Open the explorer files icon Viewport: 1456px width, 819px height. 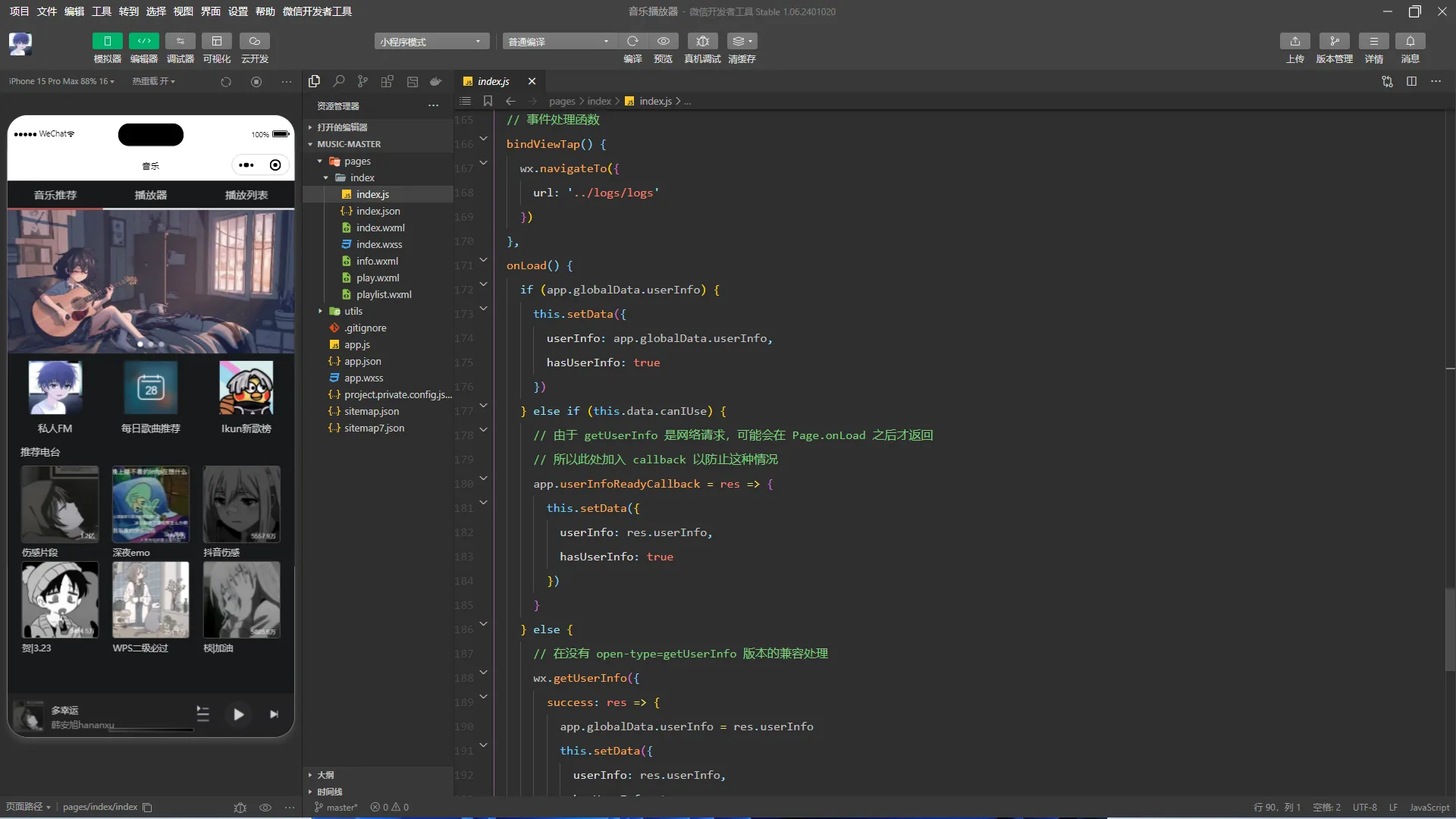point(314,81)
